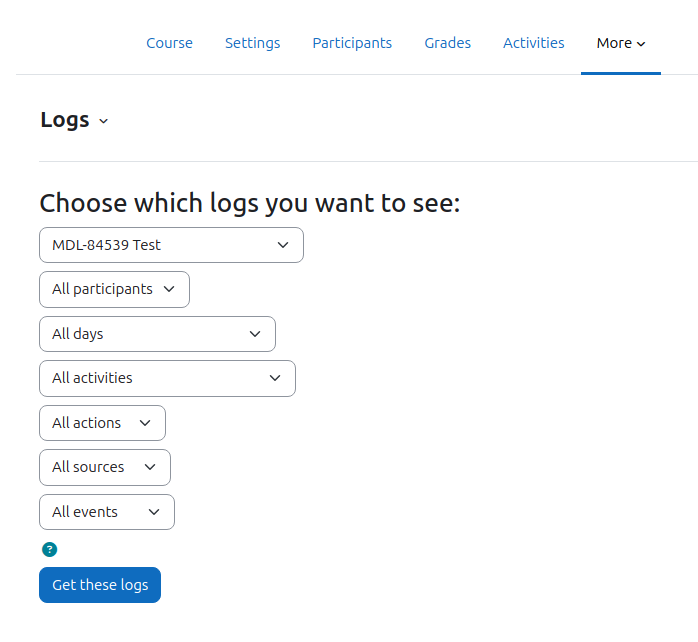Image resolution: width=698 pixels, height=642 pixels.
Task: Open the All activities dropdown
Action: point(167,378)
